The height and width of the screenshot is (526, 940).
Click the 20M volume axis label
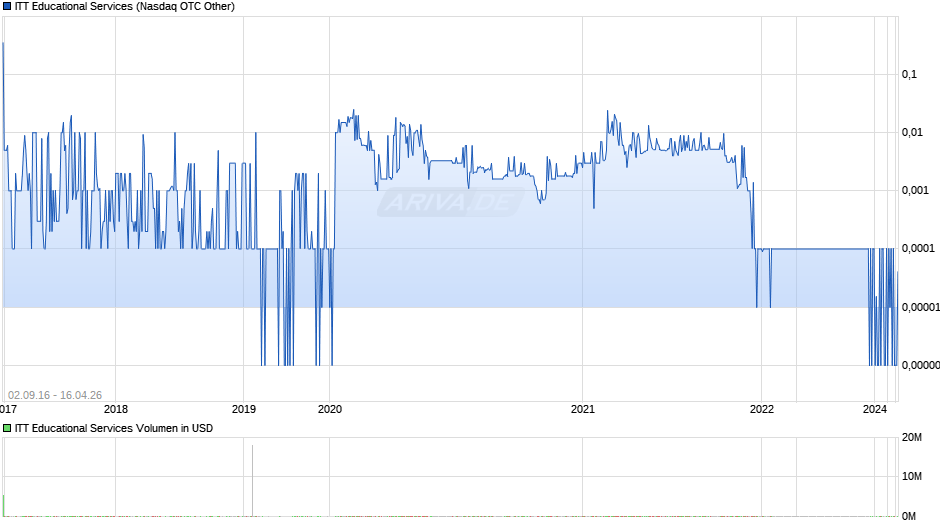click(912, 437)
